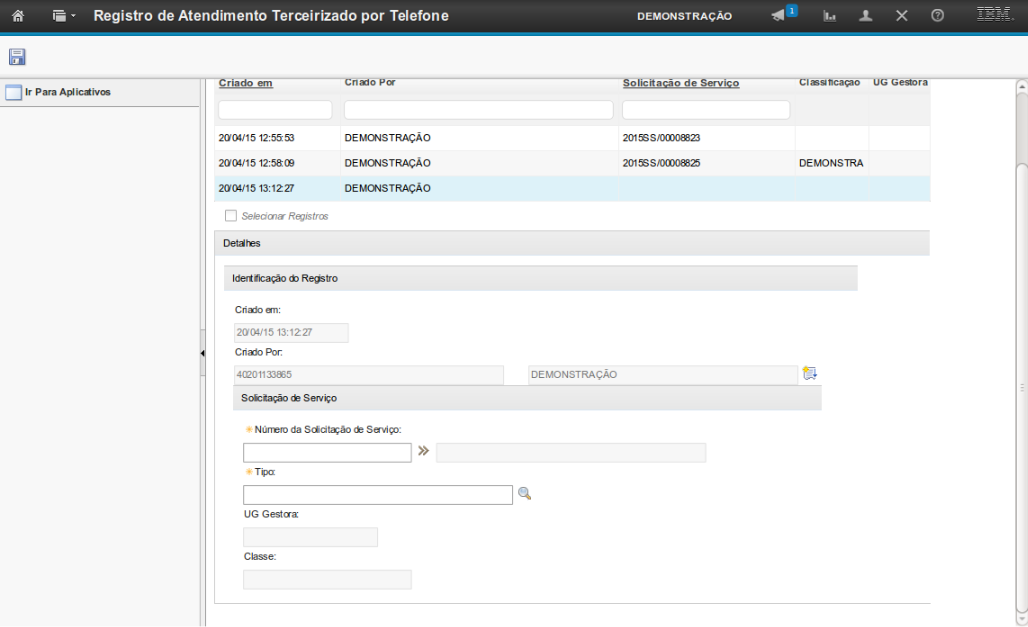This screenshot has width=1028, height=627.
Task: Collapse the left sidebar panel handle
Action: [x=202, y=354]
